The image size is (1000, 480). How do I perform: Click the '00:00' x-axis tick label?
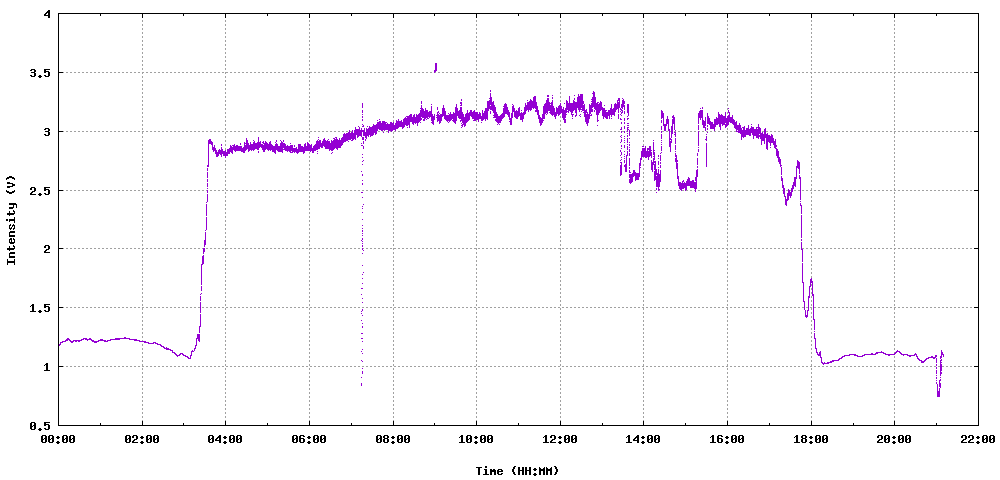coord(59,440)
